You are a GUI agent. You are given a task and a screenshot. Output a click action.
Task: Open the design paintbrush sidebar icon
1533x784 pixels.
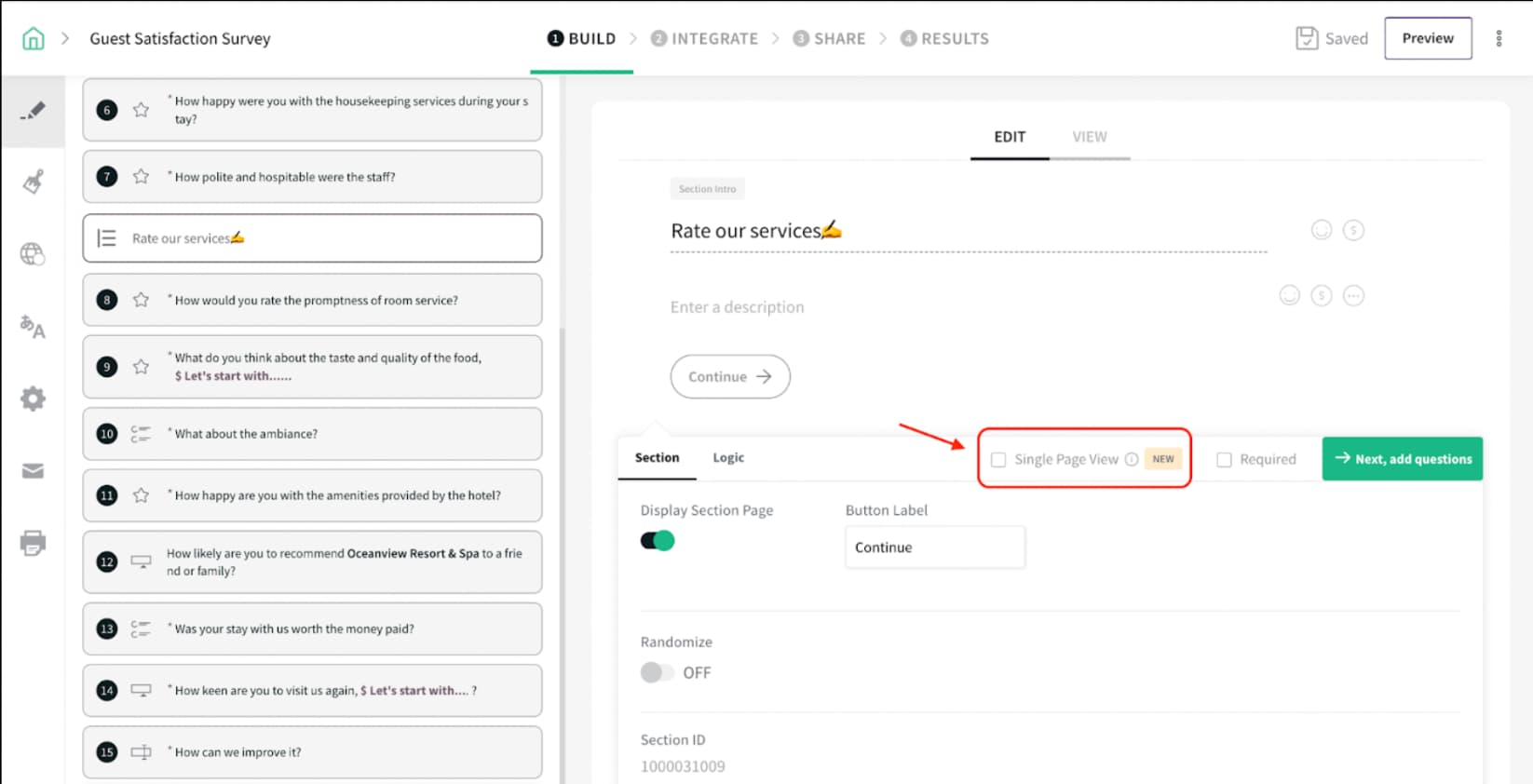(33, 182)
